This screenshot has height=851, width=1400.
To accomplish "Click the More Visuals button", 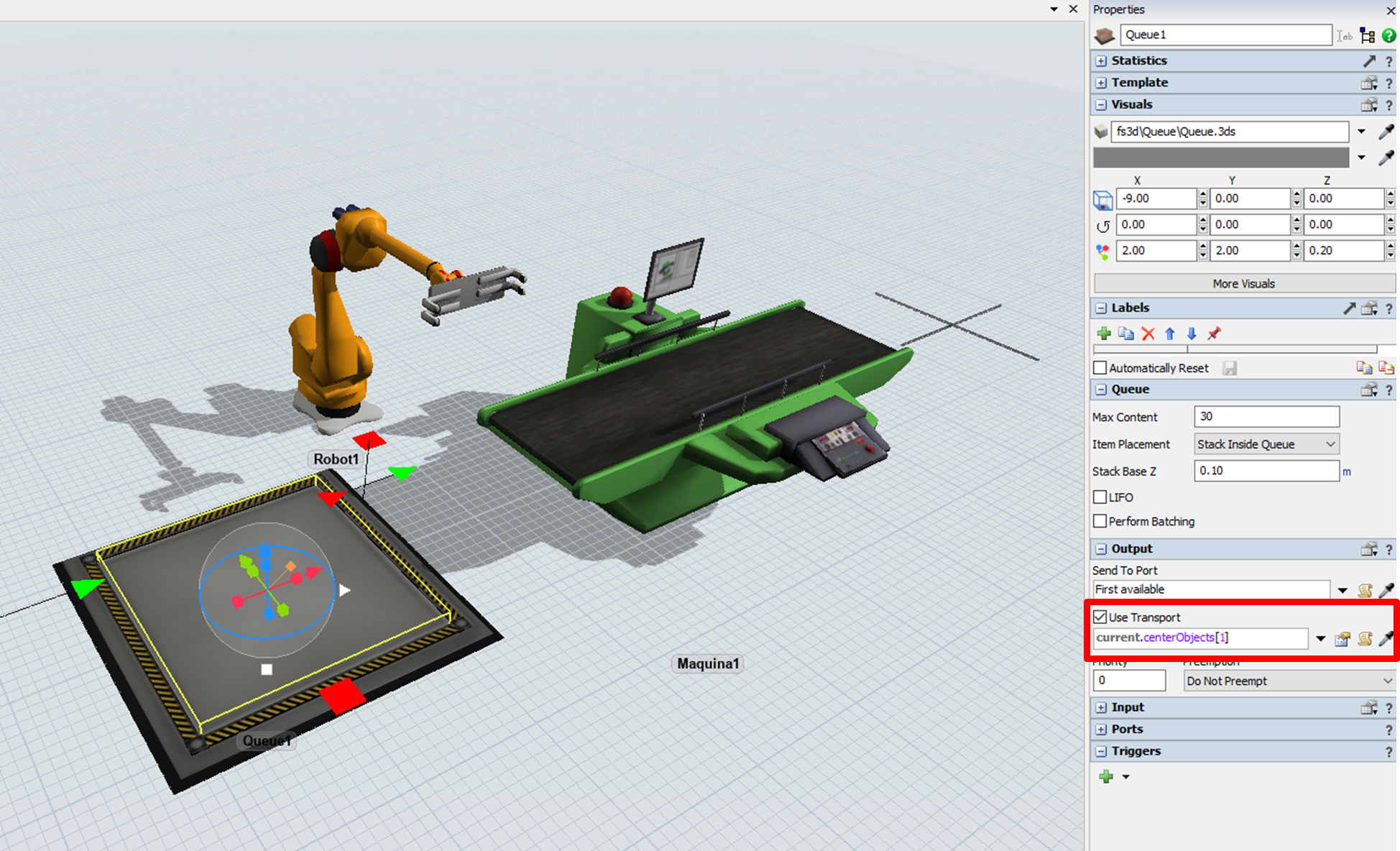I will pyautogui.click(x=1243, y=284).
